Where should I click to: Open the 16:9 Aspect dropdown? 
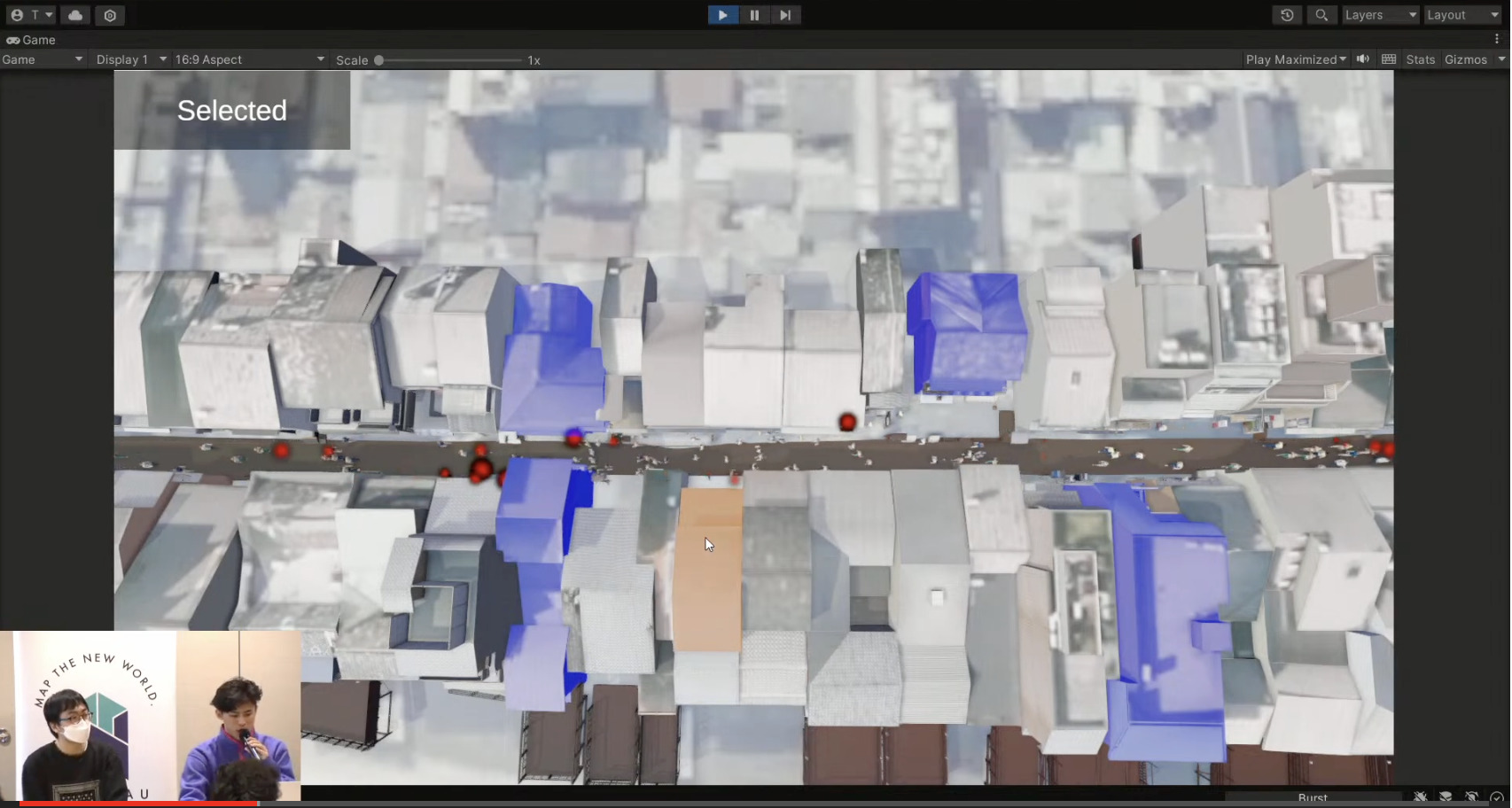249,59
